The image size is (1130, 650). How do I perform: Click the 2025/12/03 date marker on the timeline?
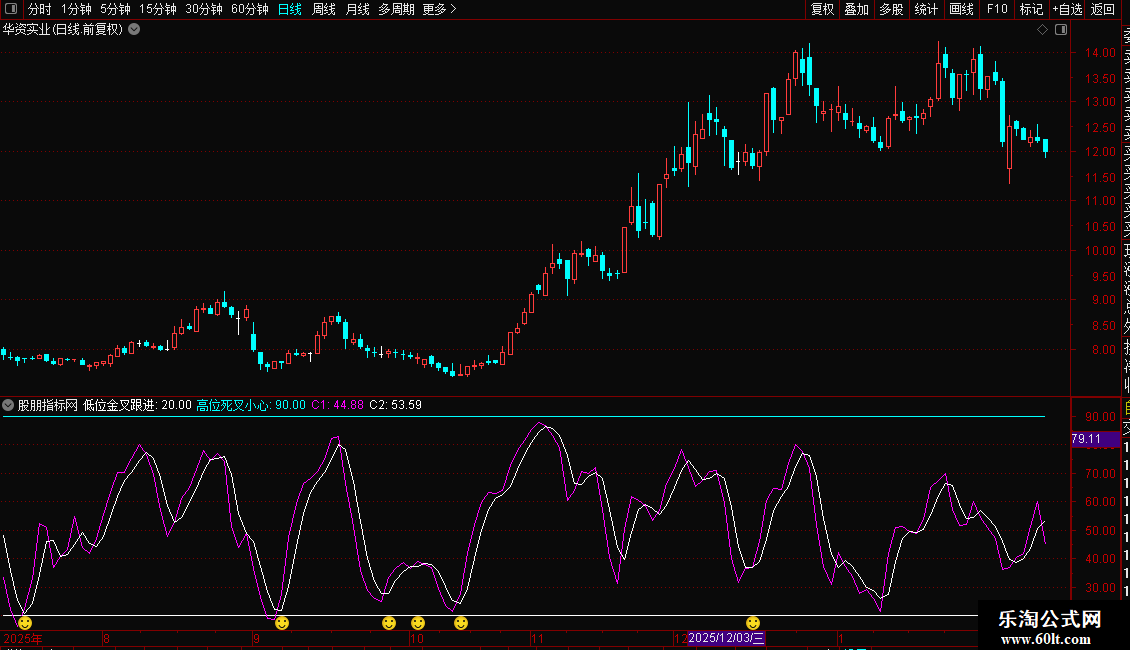[726, 638]
